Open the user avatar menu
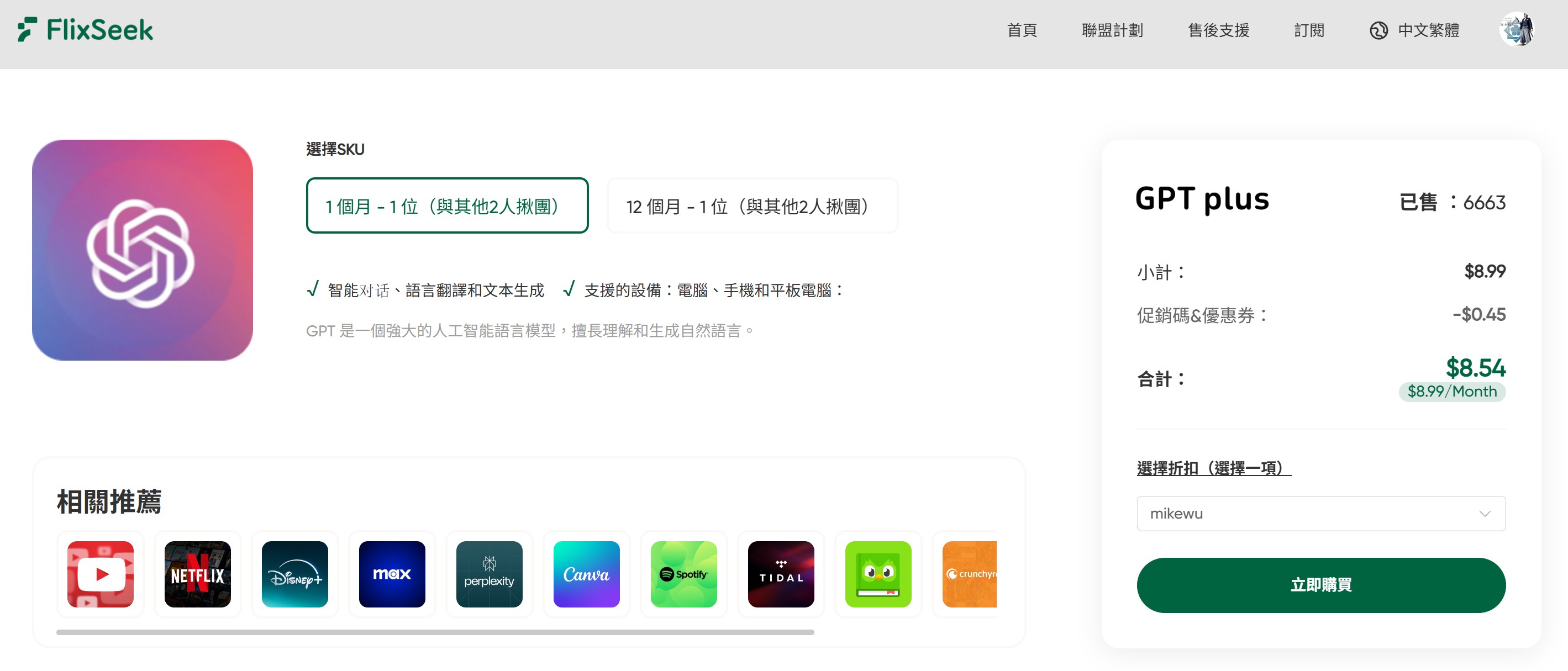 point(1517,29)
